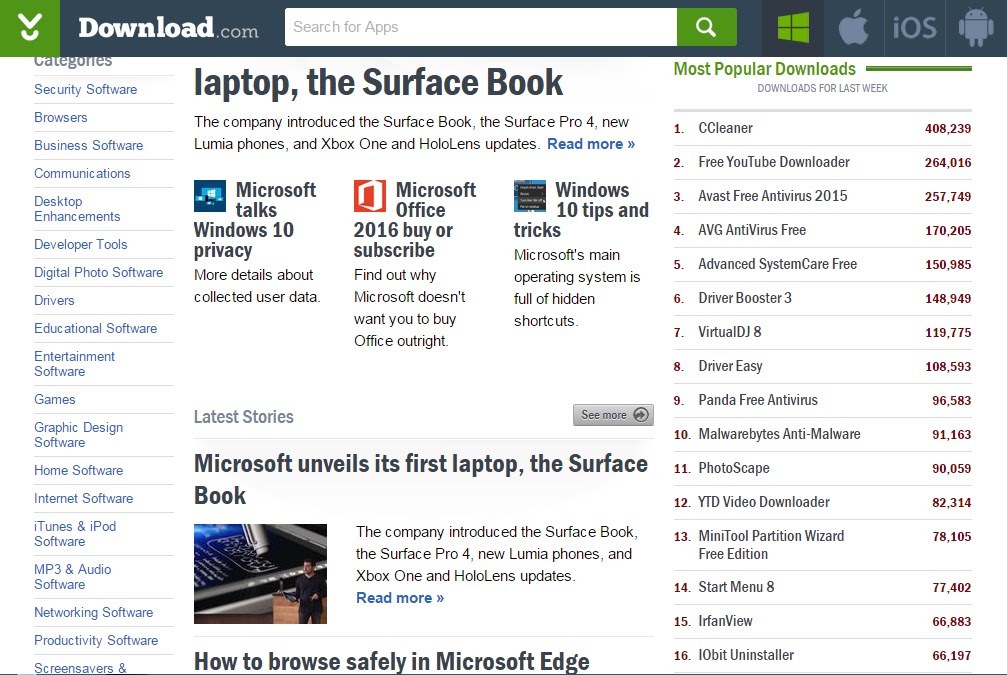Open the Drivers category

click(x=54, y=301)
